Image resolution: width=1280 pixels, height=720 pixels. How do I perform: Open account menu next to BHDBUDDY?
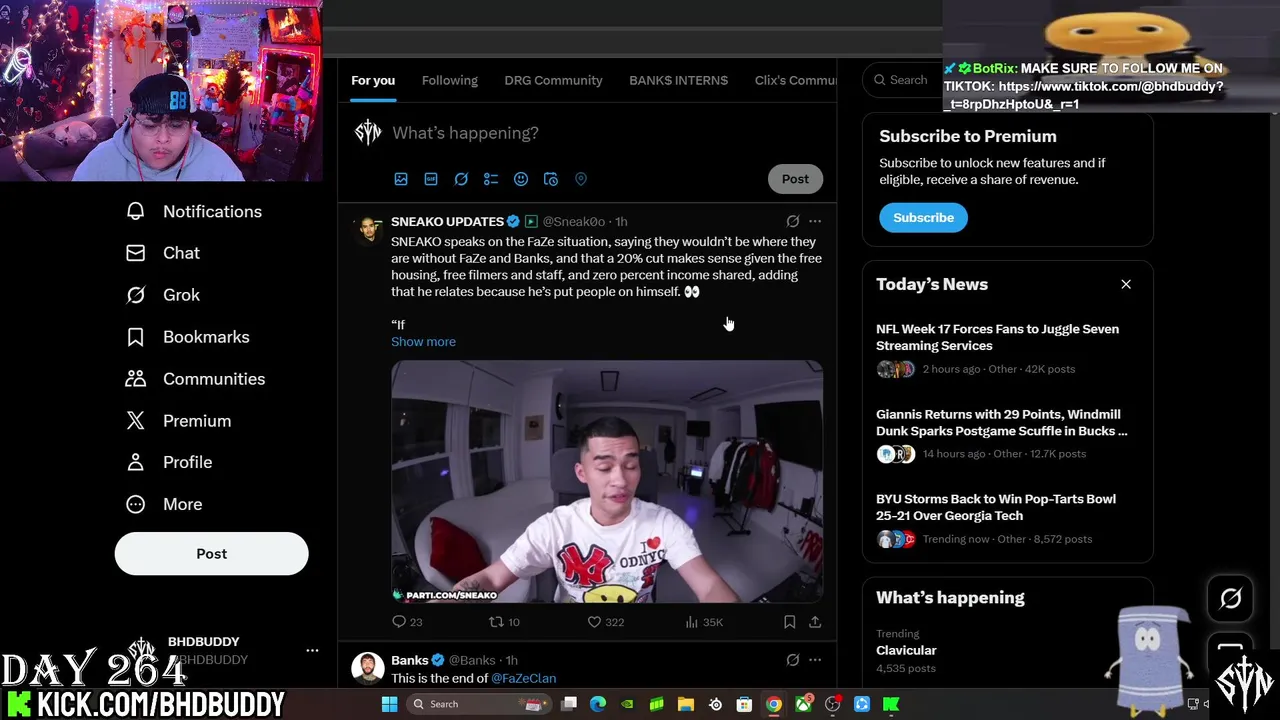click(x=312, y=650)
